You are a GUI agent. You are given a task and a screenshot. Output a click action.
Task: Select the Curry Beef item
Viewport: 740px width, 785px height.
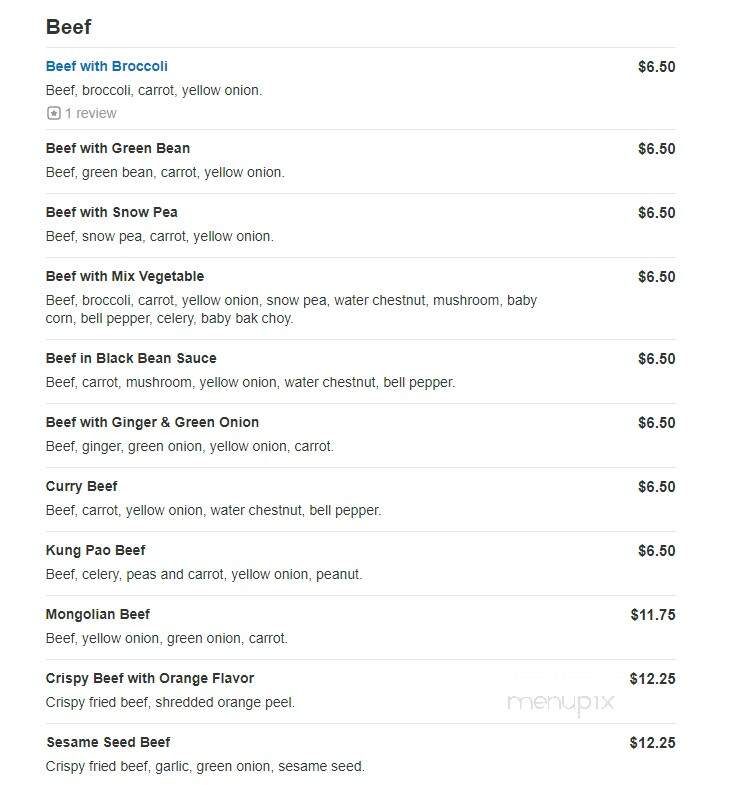point(82,487)
